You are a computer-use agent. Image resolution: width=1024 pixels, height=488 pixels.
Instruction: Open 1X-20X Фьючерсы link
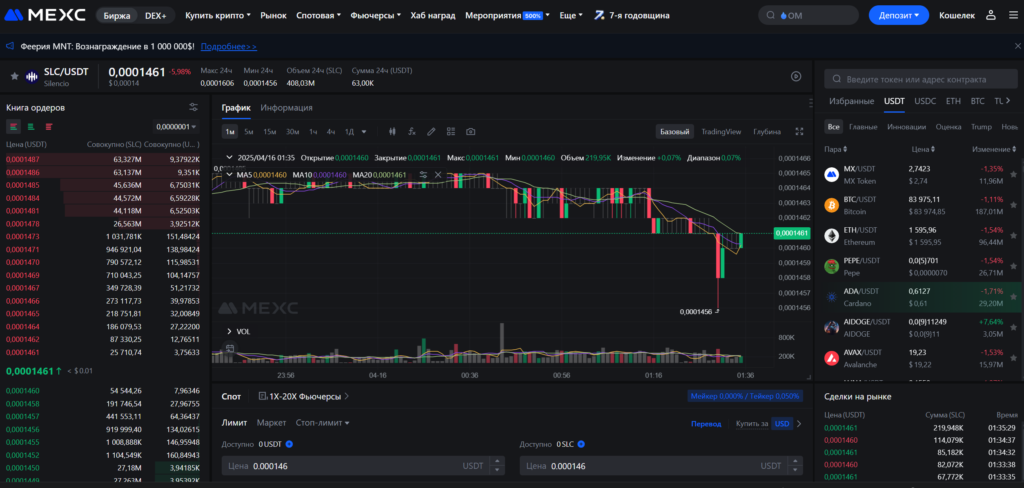point(304,396)
